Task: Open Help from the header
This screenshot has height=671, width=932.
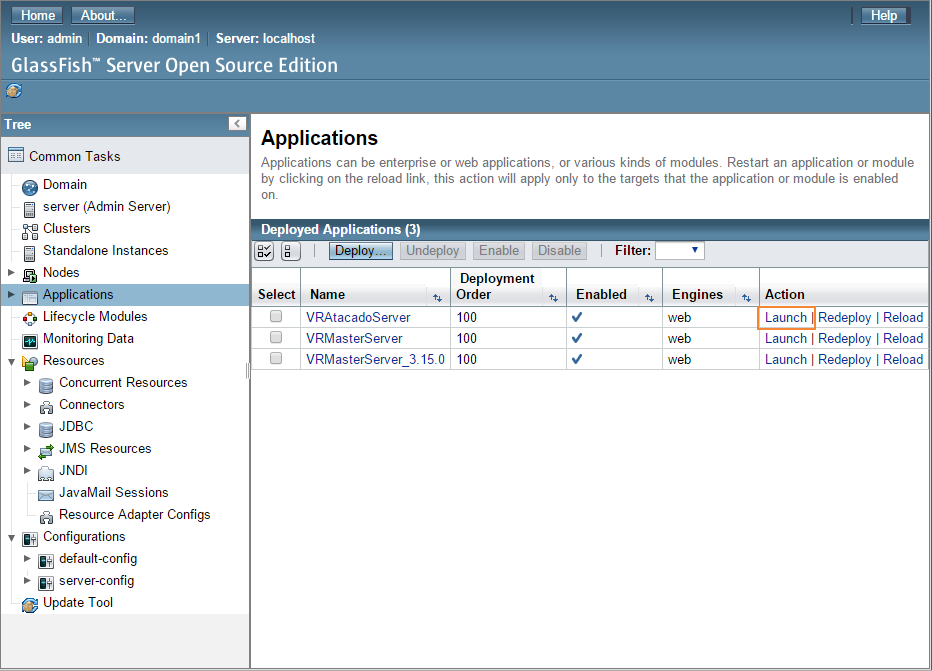Action: click(884, 15)
